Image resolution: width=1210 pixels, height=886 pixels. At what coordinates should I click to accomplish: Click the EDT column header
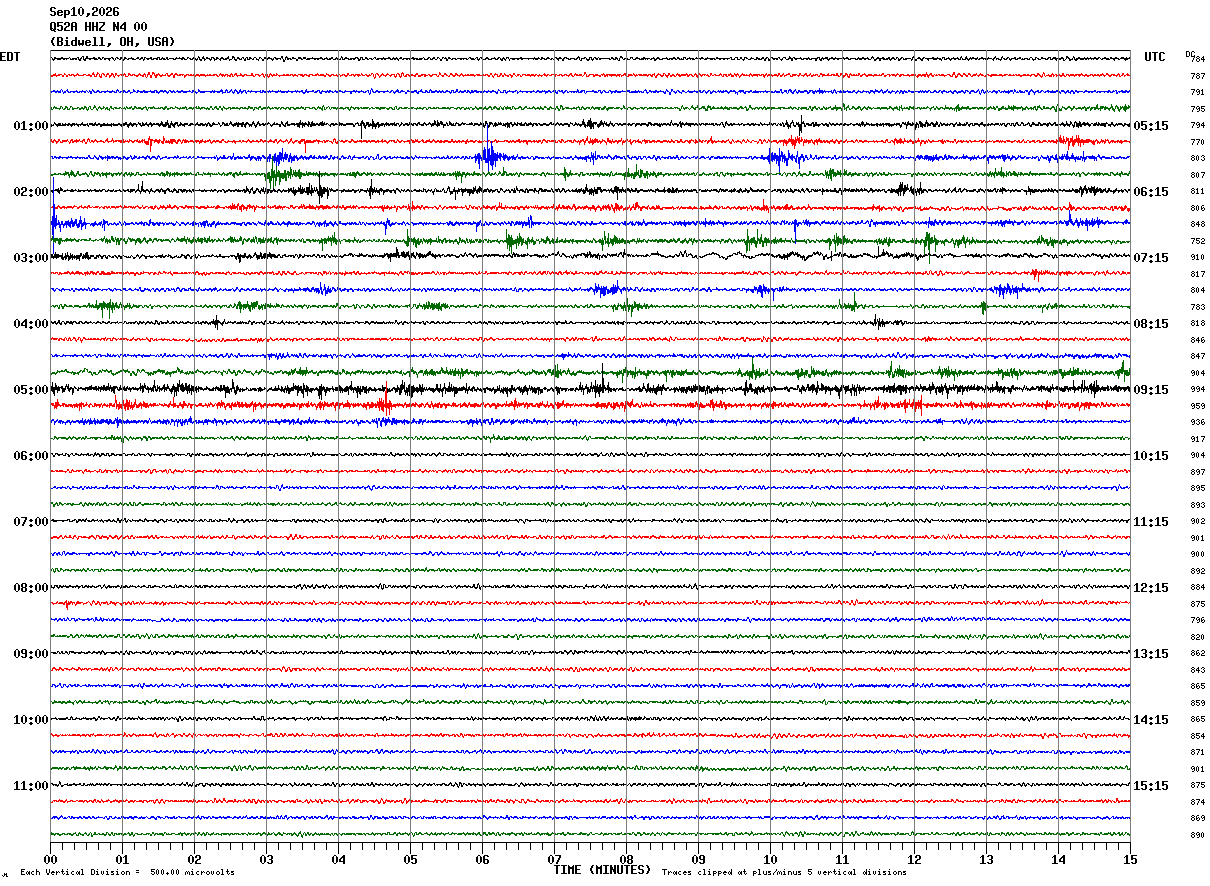10,57
